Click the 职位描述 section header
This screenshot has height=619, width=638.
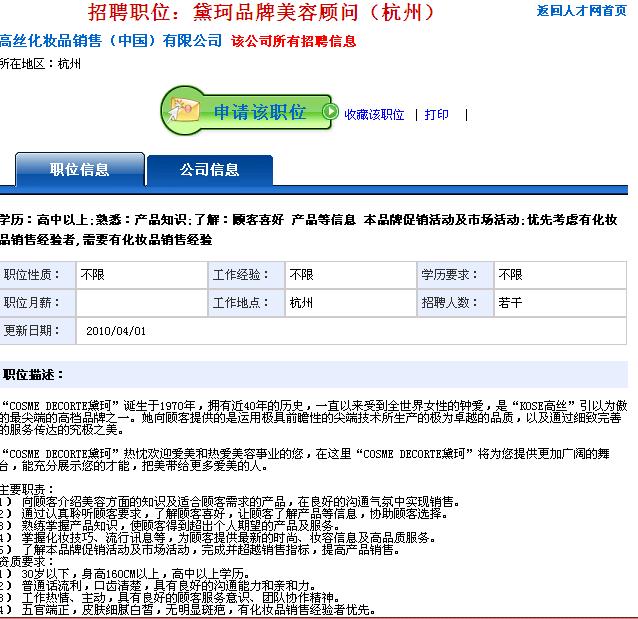33,375
